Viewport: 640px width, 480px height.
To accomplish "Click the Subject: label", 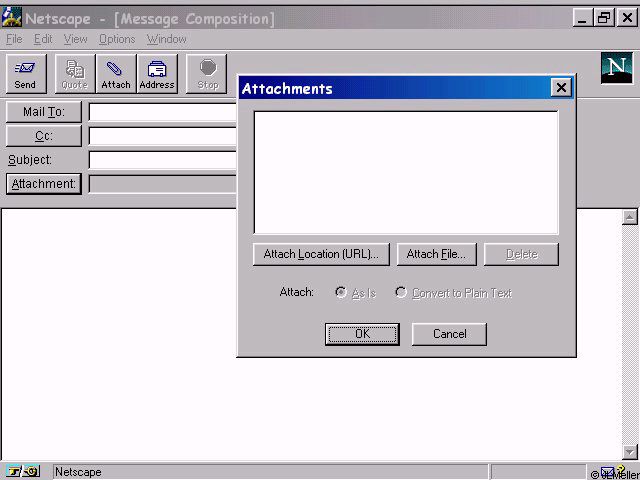I will (x=30, y=160).
